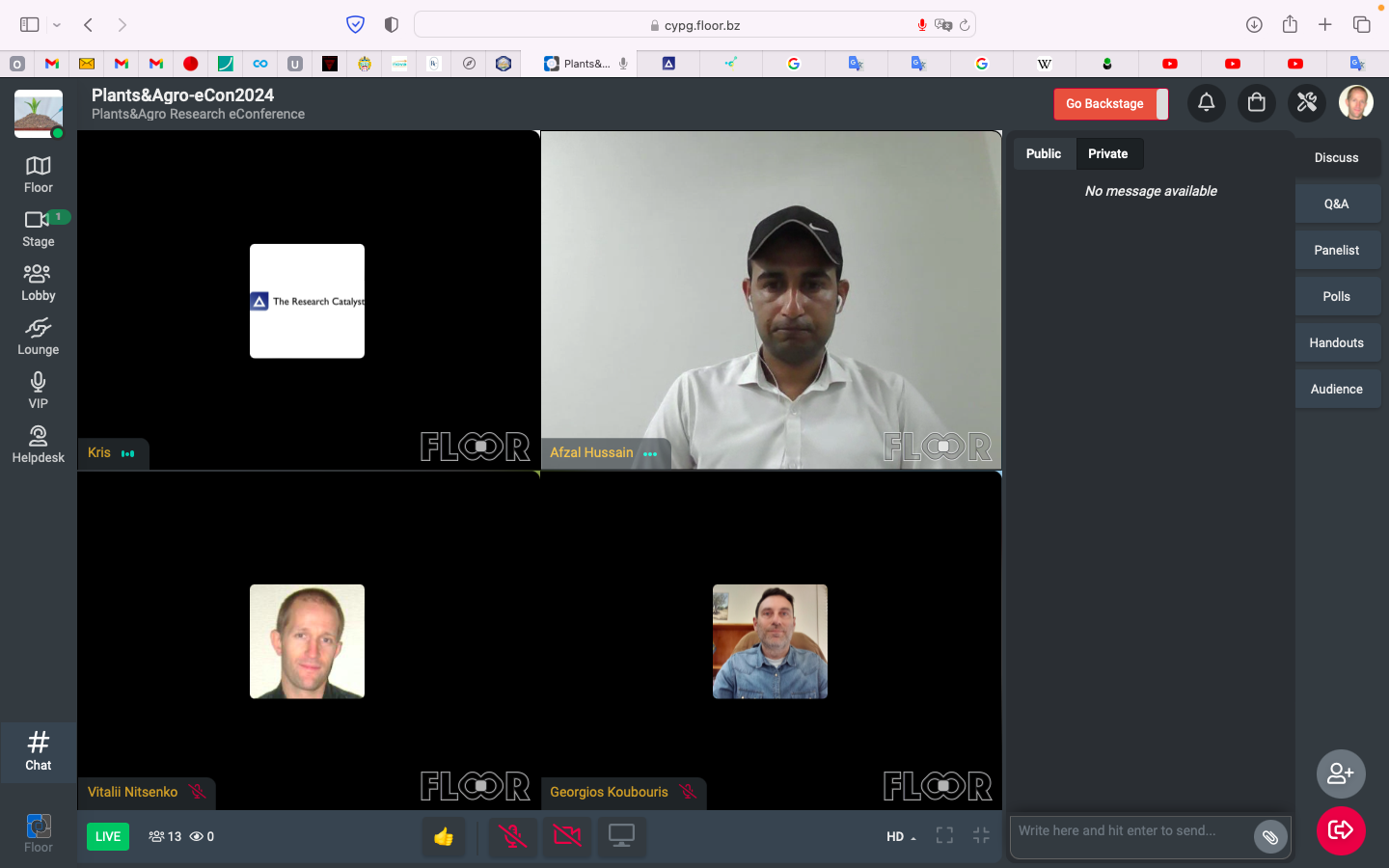Click the LIVE status badge
1389x868 pixels.
pos(108,837)
